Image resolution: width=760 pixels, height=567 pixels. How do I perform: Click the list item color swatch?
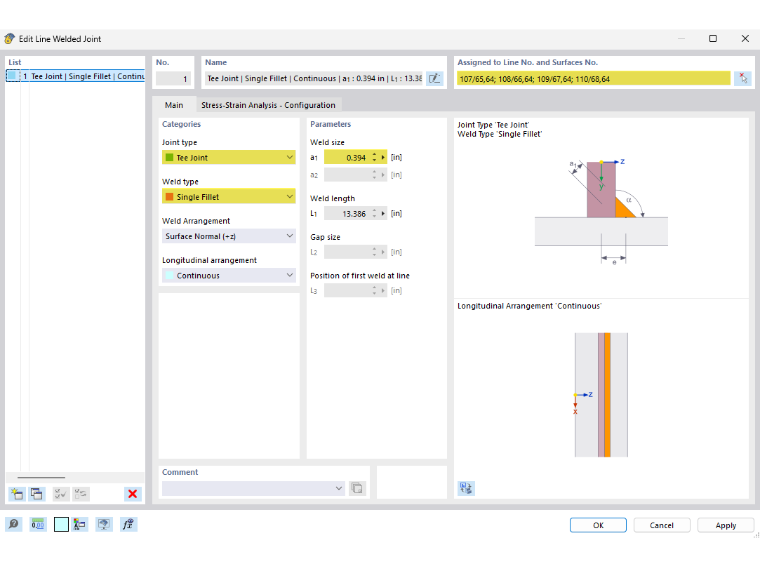(x=12, y=76)
